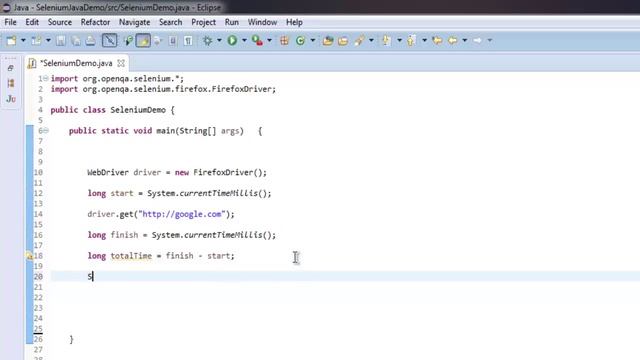The width and height of the screenshot is (640, 360).
Task: Open the Search menu
Action: 171,22
